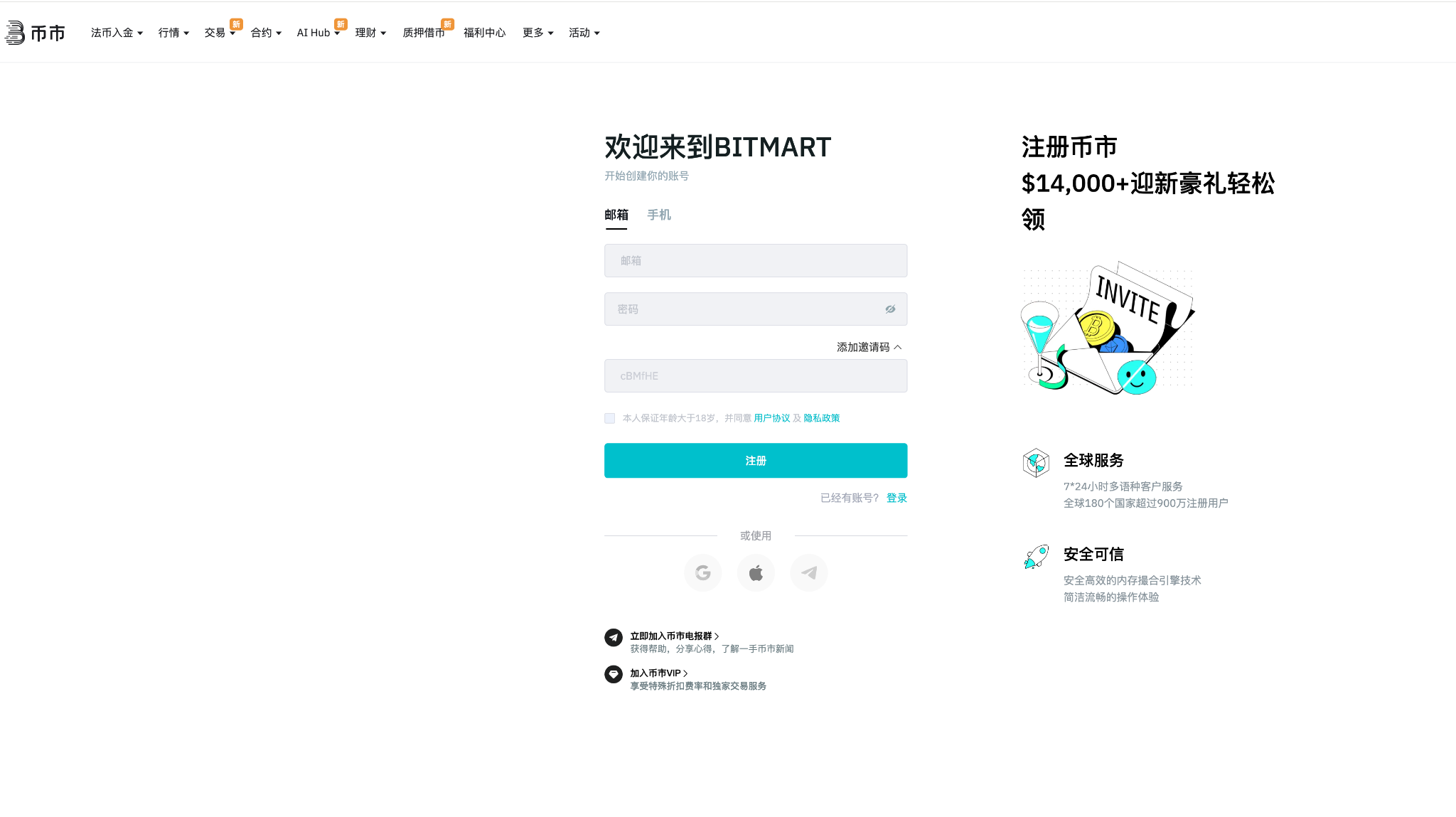This screenshot has height=817, width=1456.
Task: Open the 福利中心 menu item
Action: click(483, 33)
